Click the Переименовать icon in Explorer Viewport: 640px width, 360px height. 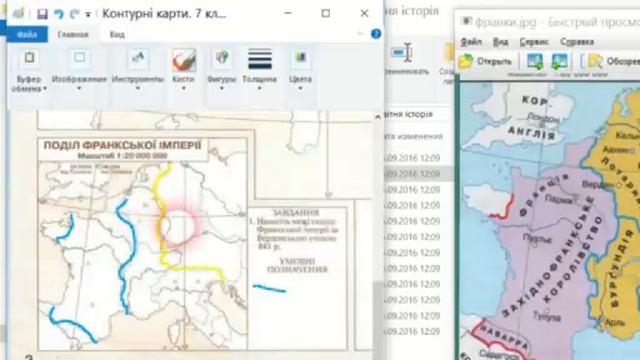[x=402, y=53]
